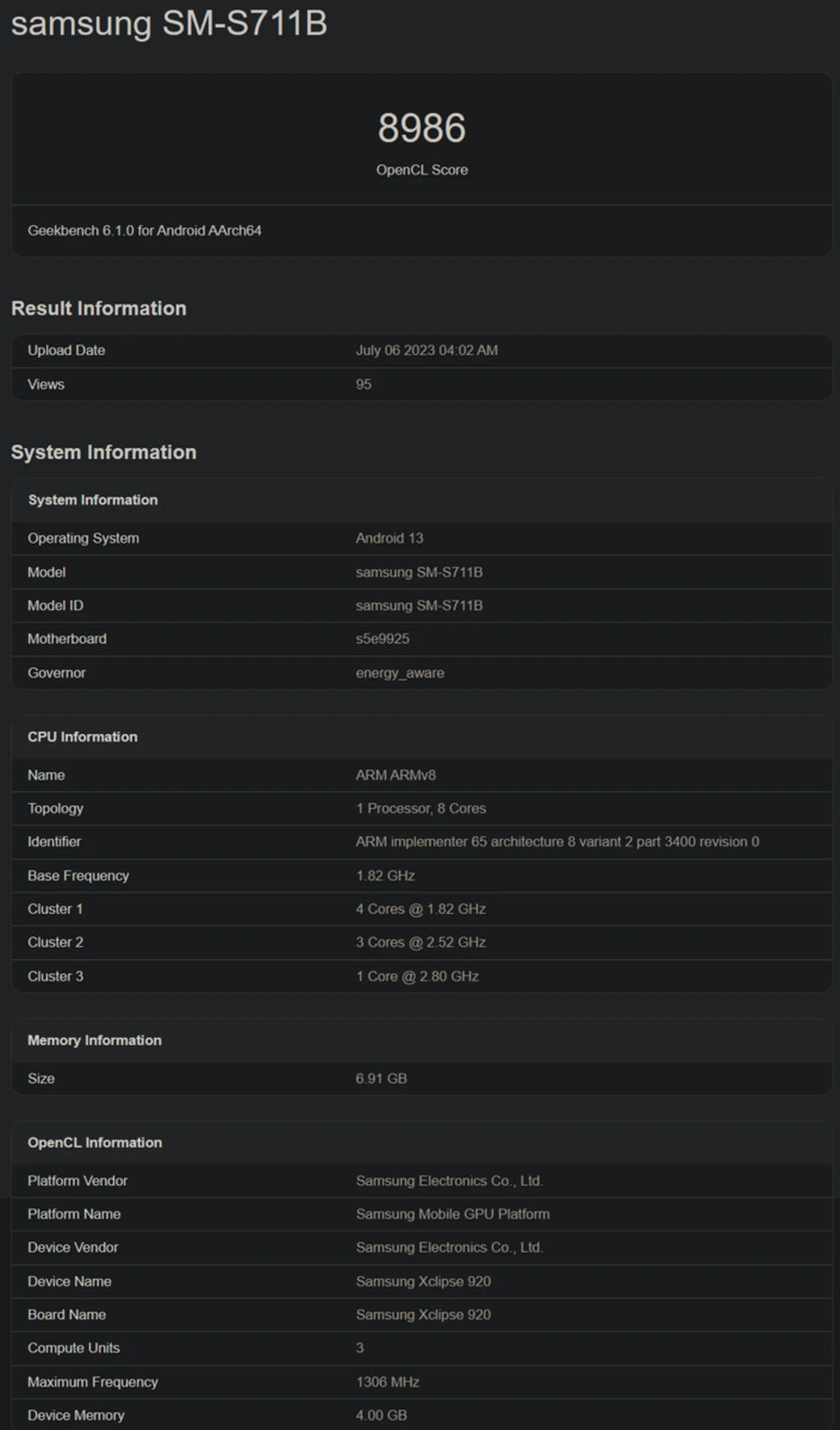Click the Operating System value 'Android 13'
The width and height of the screenshot is (840, 1430).
[x=390, y=538]
